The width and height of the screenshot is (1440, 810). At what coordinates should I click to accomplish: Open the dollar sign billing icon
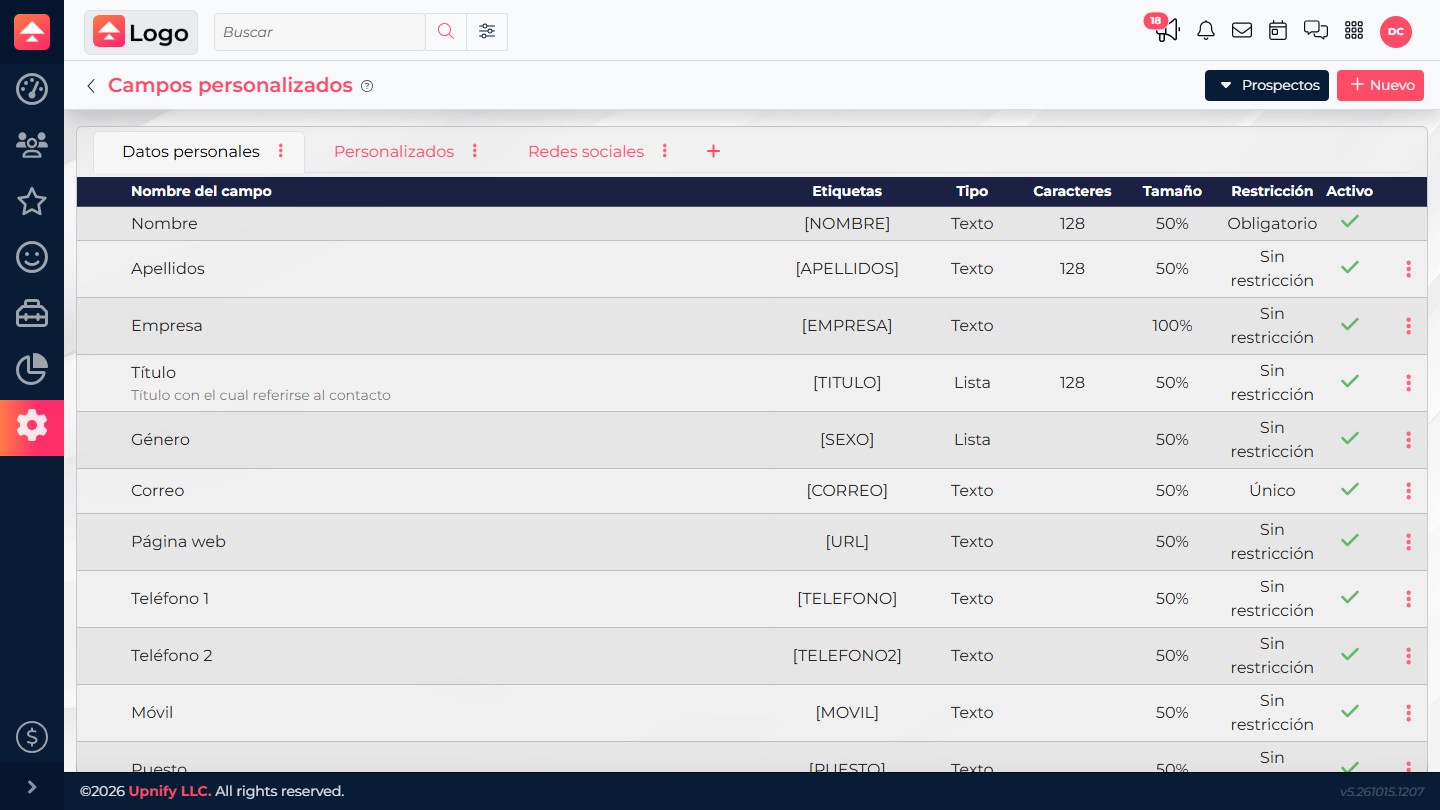pos(32,738)
